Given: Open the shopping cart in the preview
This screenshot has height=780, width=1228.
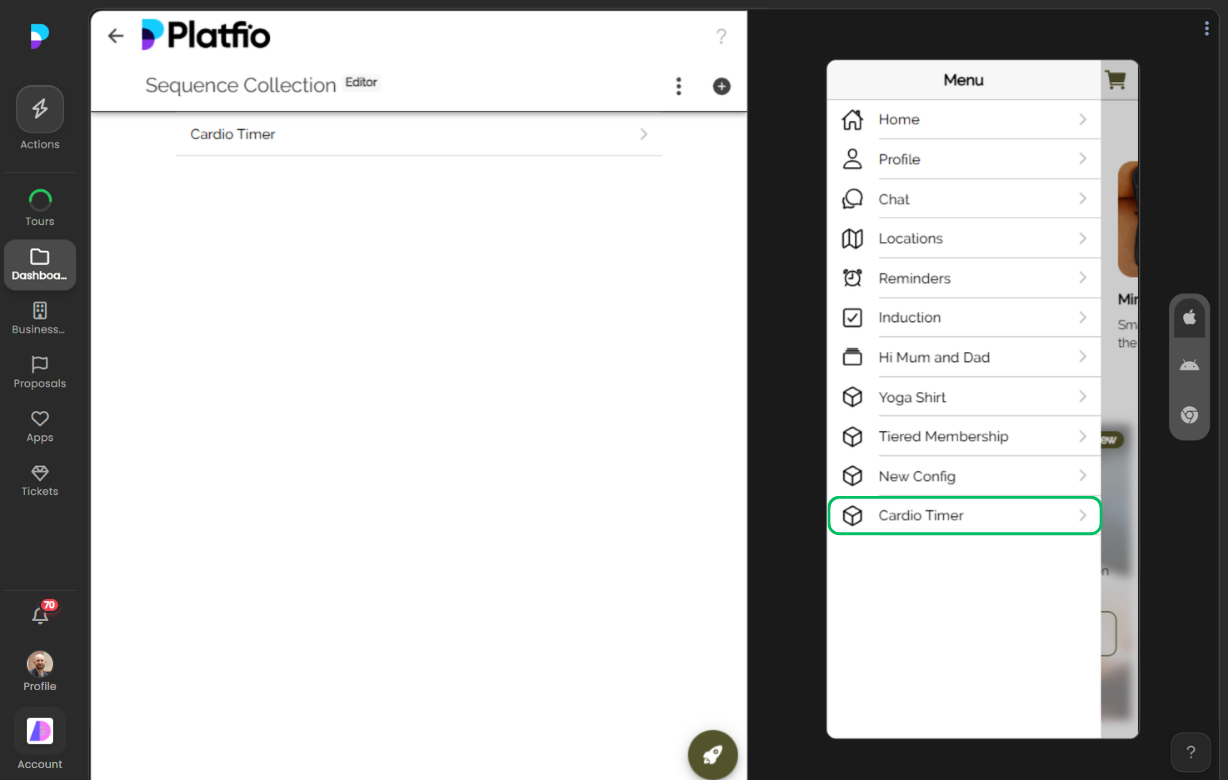Looking at the screenshot, I should coord(1116,80).
